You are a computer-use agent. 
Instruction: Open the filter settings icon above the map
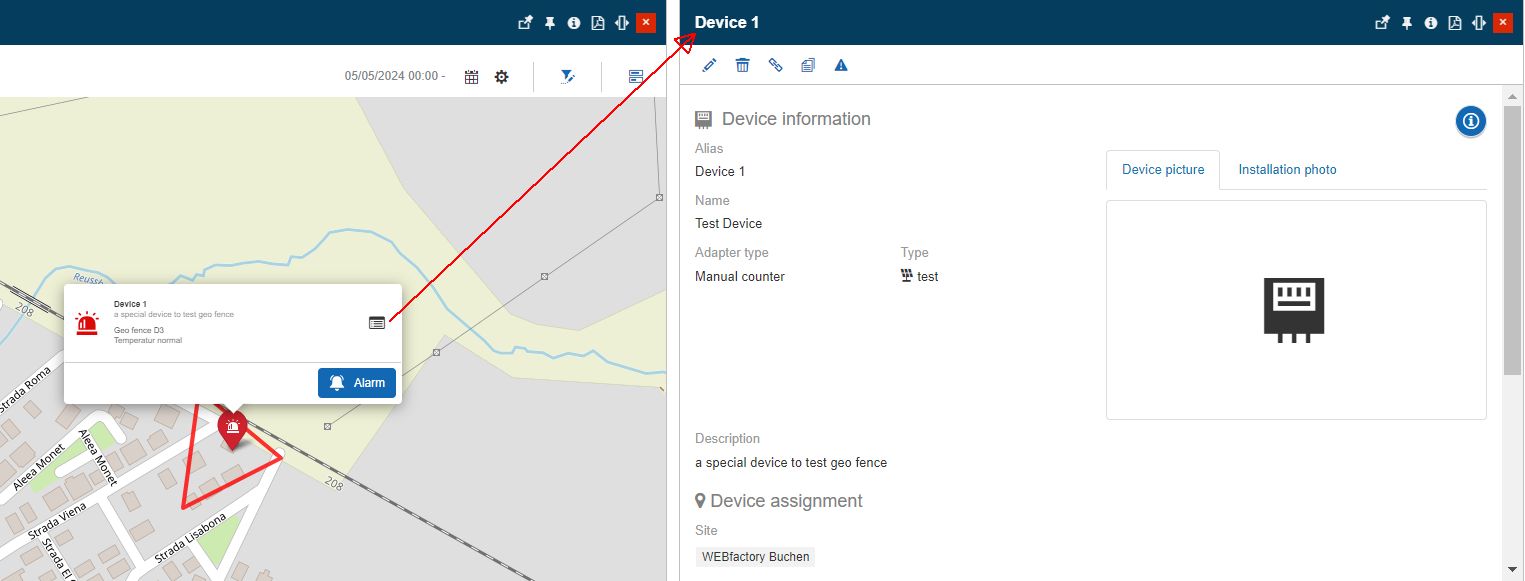coord(567,76)
